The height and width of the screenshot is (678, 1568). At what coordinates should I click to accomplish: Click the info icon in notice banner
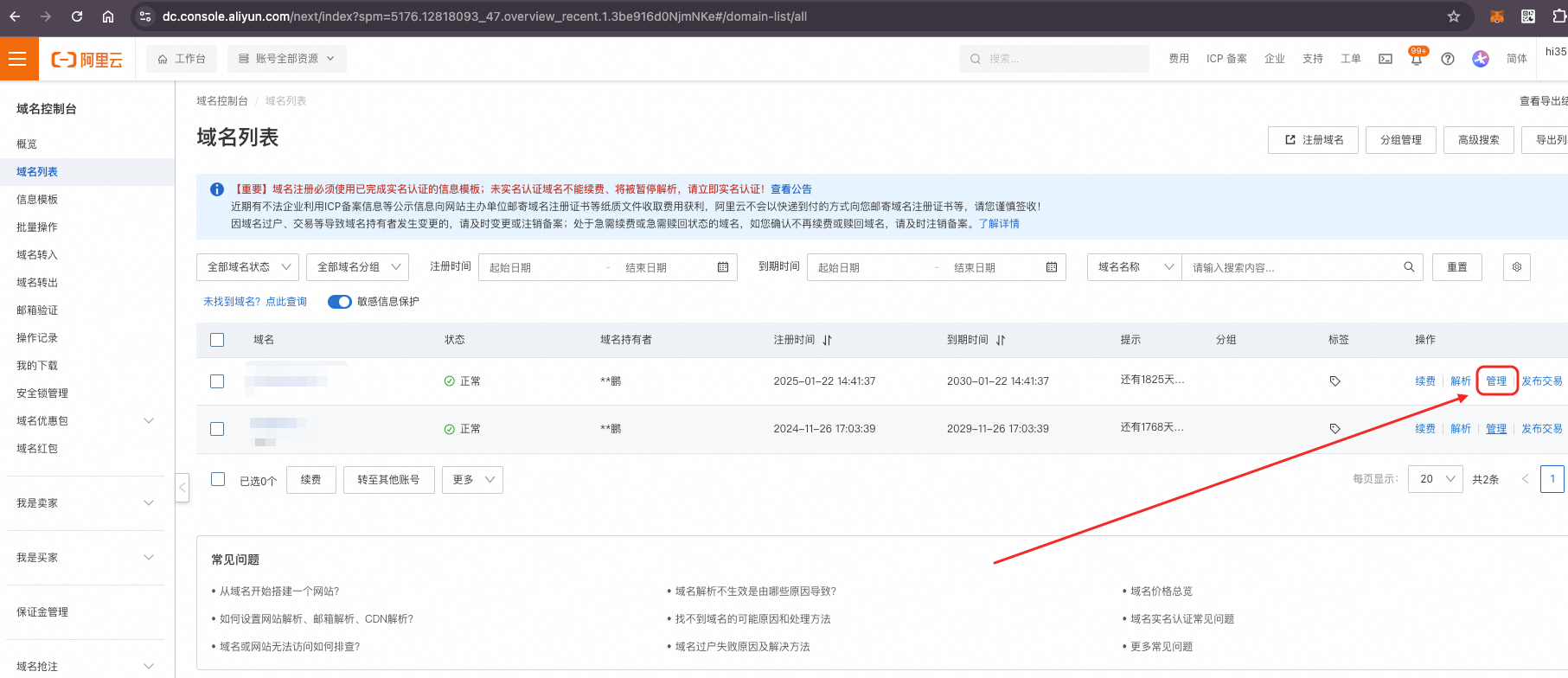[x=217, y=189]
